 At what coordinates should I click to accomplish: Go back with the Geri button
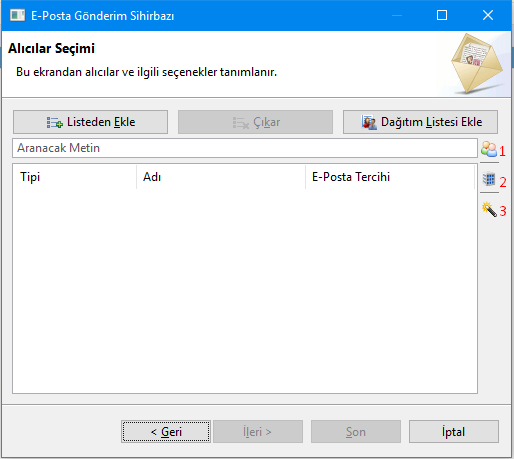pyautogui.click(x=166, y=432)
